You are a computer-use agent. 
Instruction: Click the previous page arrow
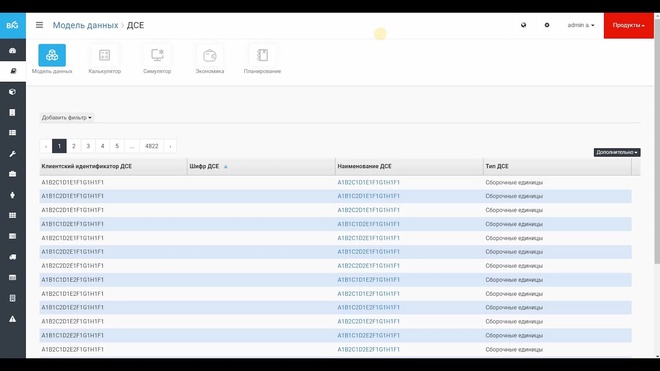point(46,146)
